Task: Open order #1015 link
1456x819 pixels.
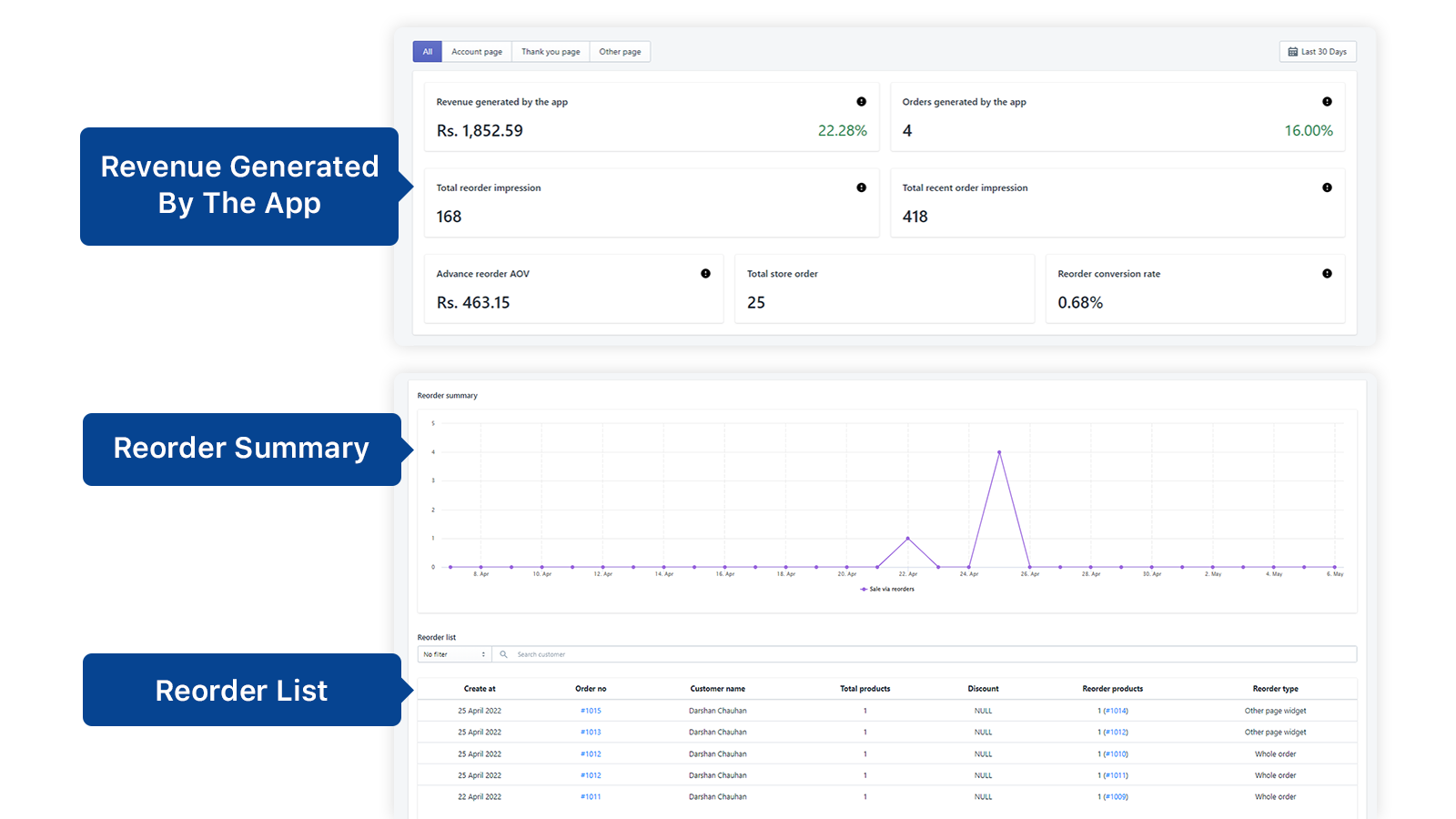Action: 591,711
